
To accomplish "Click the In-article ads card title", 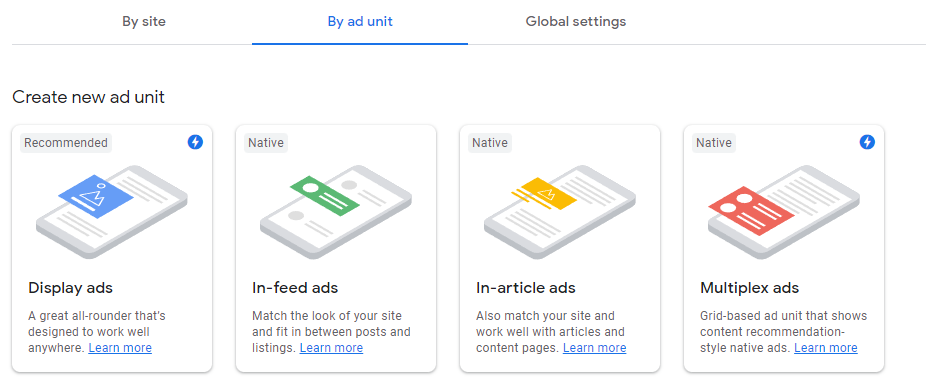I will point(526,288).
